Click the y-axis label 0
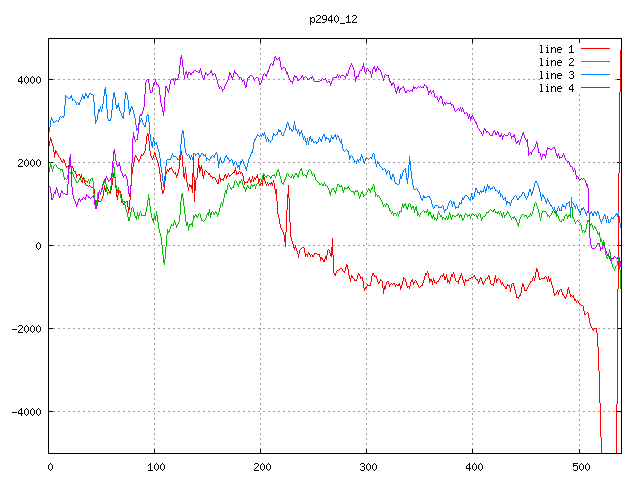The height and width of the screenshot is (480, 640). [x=38, y=246]
